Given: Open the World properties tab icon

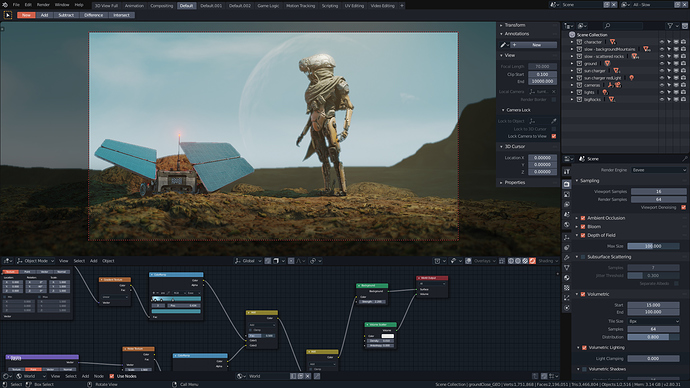Looking at the screenshot, I should click(567, 225).
